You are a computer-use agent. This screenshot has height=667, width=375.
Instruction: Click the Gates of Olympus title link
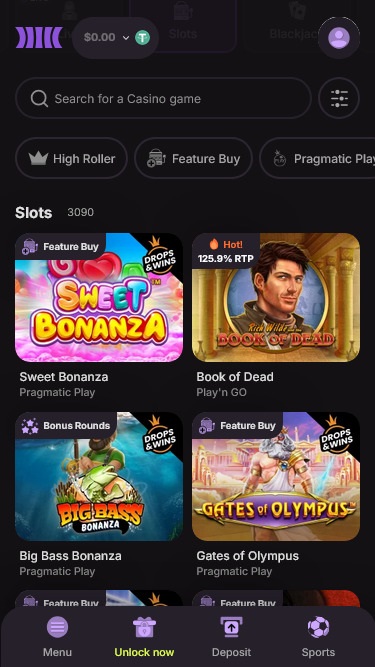click(247, 556)
